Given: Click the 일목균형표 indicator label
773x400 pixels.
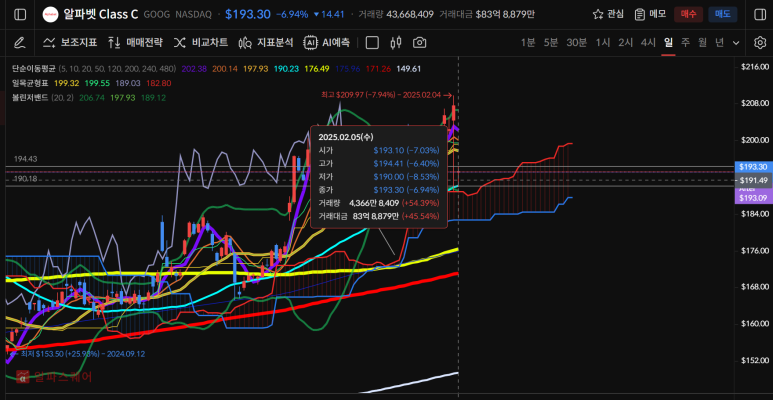Looking at the screenshot, I should [31, 83].
